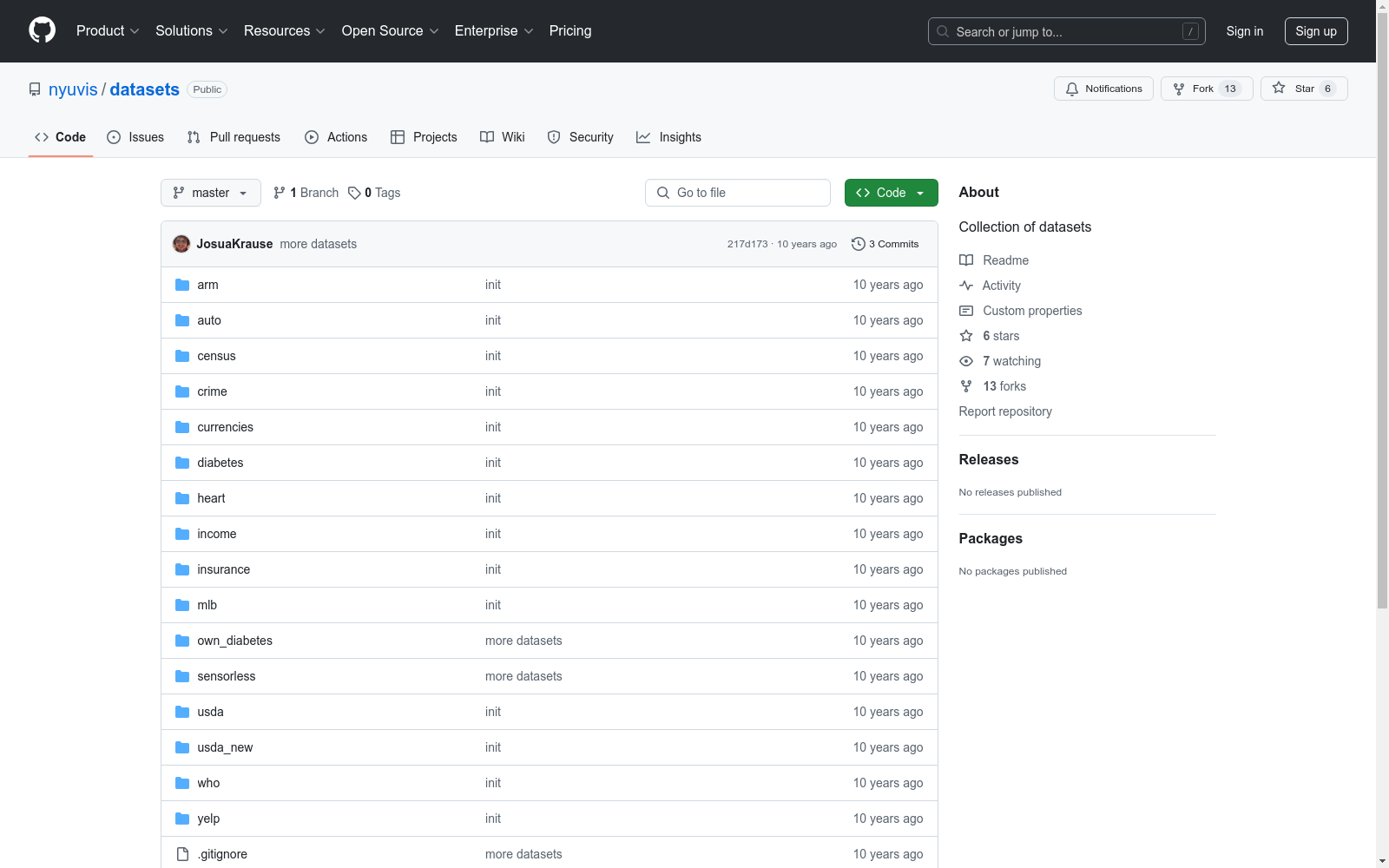Select the Code tab
This screenshot has width=1389, height=868.
61,137
